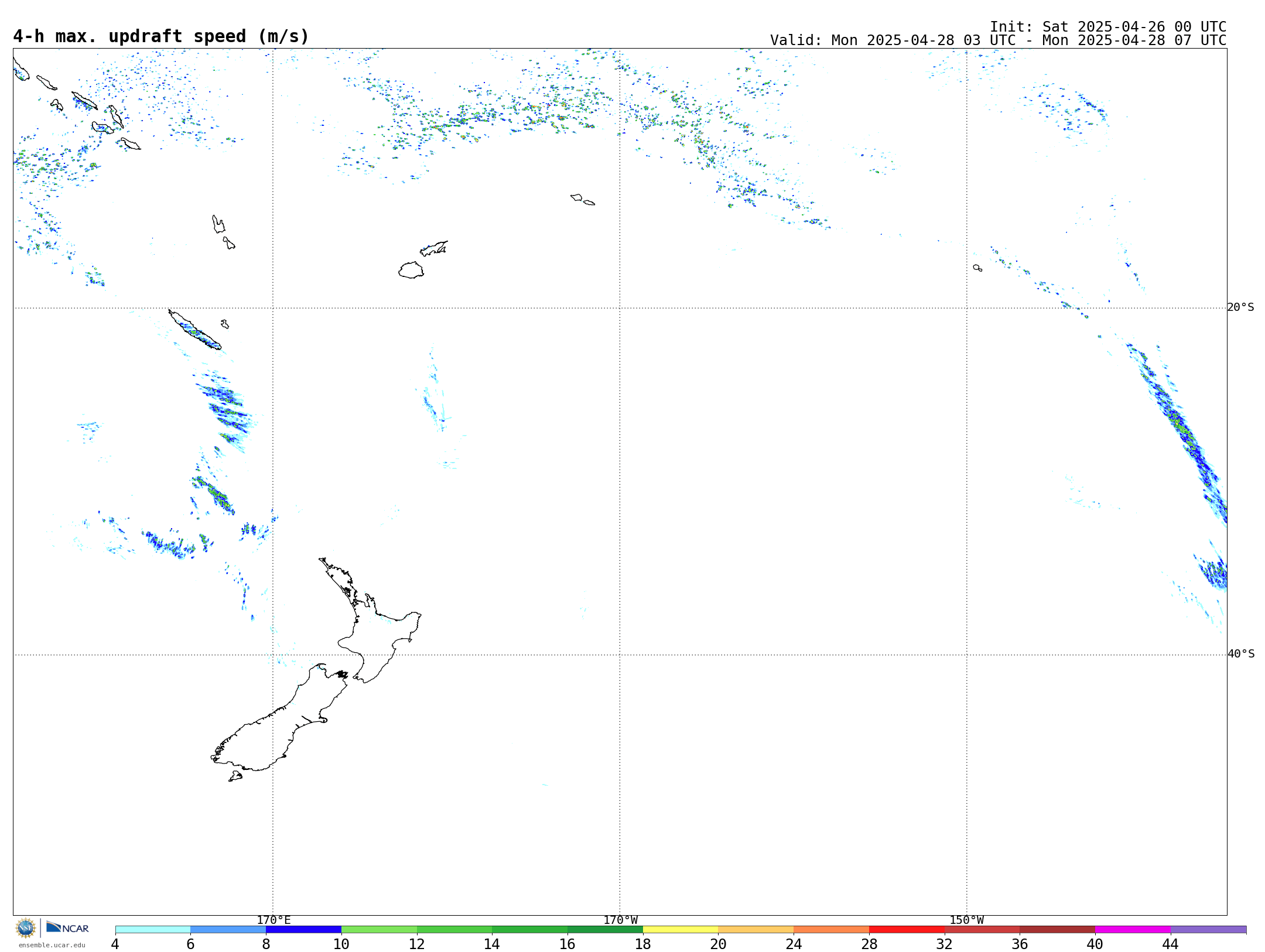The height and width of the screenshot is (952, 1265).
Task: Click the medium green 12-14 color swatch
Action: (x=454, y=930)
